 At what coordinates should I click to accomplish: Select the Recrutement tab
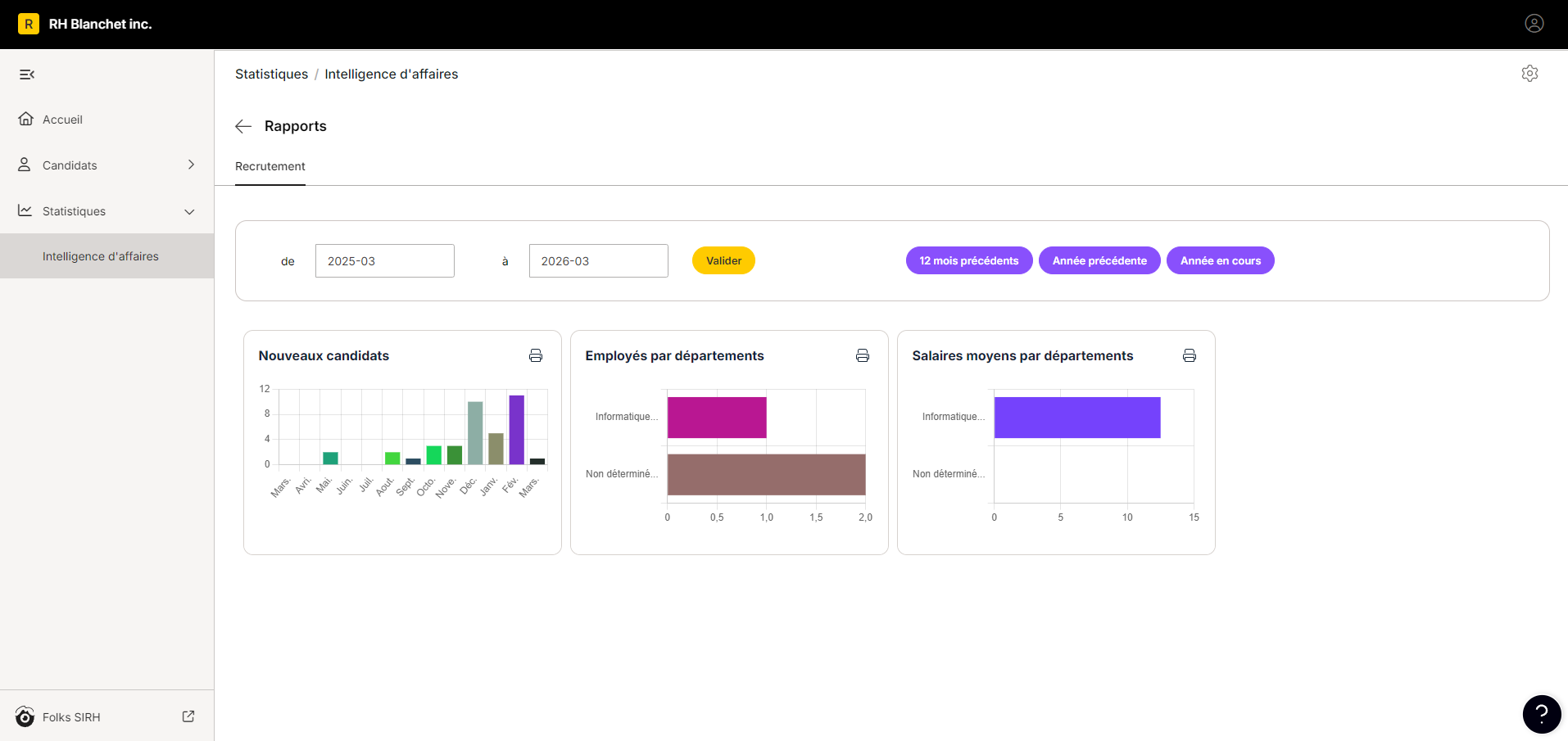click(x=270, y=166)
